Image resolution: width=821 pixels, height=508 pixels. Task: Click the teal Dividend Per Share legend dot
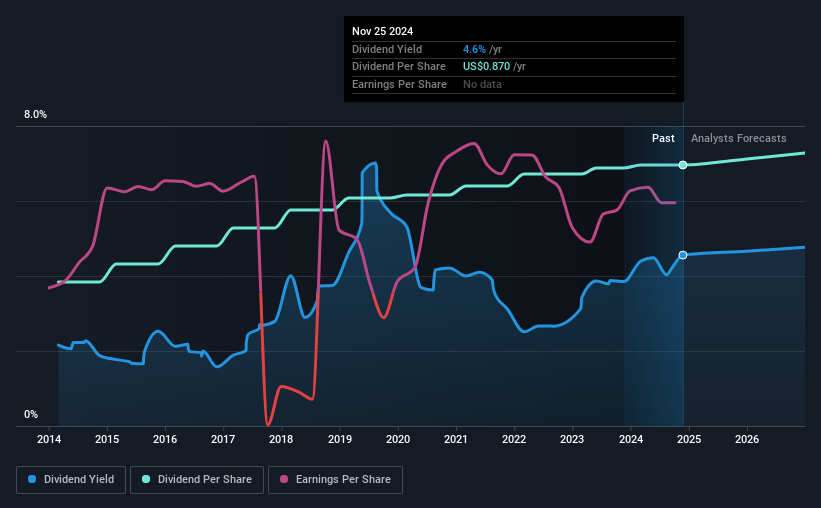[146, 479]
